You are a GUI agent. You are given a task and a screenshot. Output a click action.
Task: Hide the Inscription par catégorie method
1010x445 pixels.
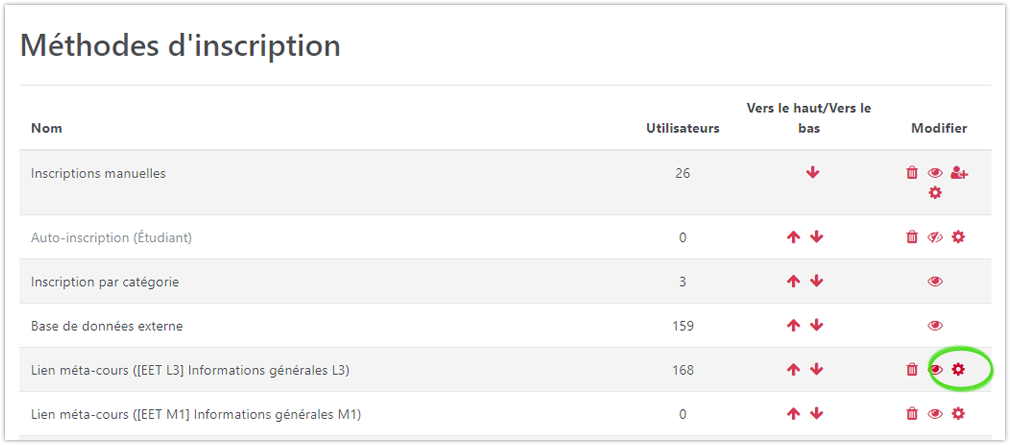tap(935, 282)
